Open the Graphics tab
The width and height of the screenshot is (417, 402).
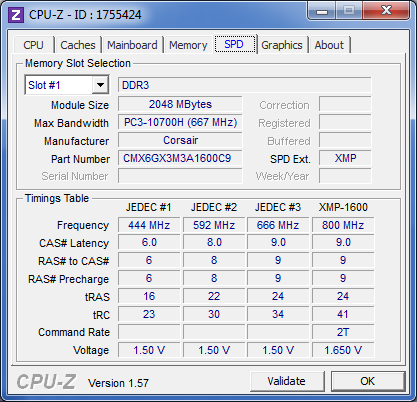[282, 45]
